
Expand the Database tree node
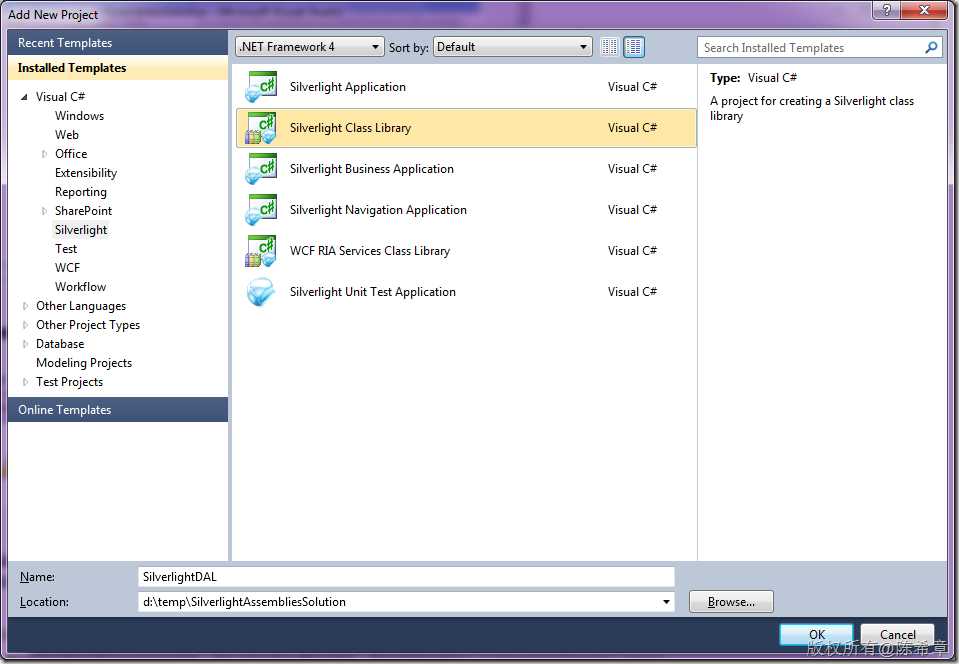[x=25, y=344]
